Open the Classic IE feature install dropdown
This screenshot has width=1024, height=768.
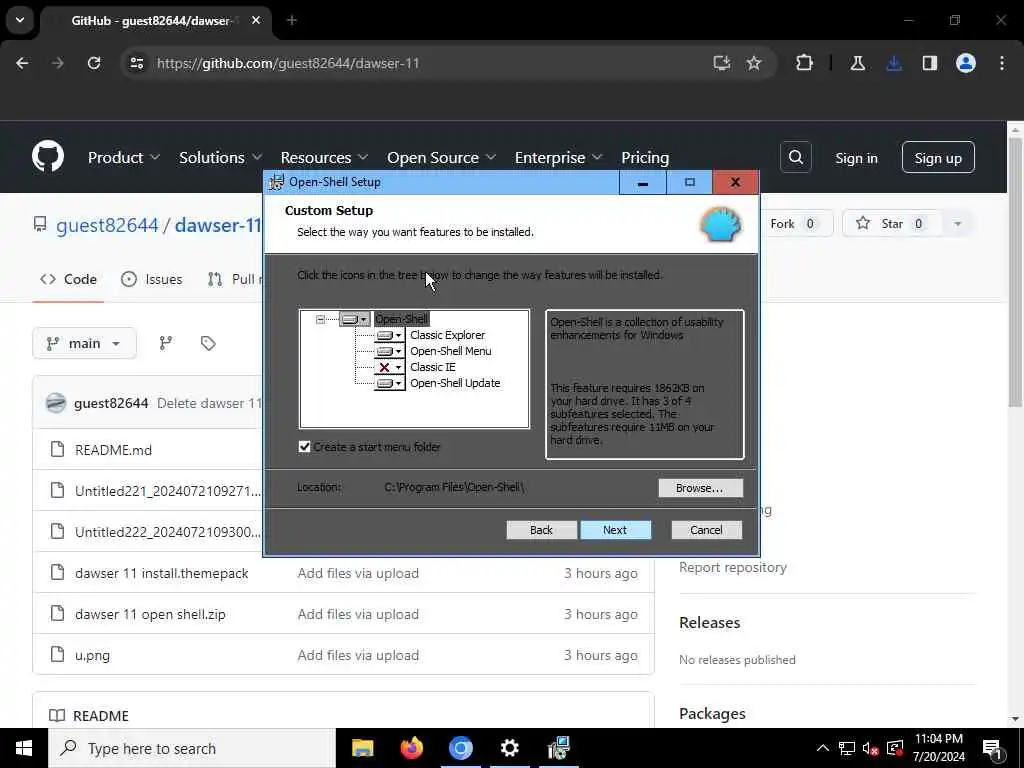[x=389, y=367]
